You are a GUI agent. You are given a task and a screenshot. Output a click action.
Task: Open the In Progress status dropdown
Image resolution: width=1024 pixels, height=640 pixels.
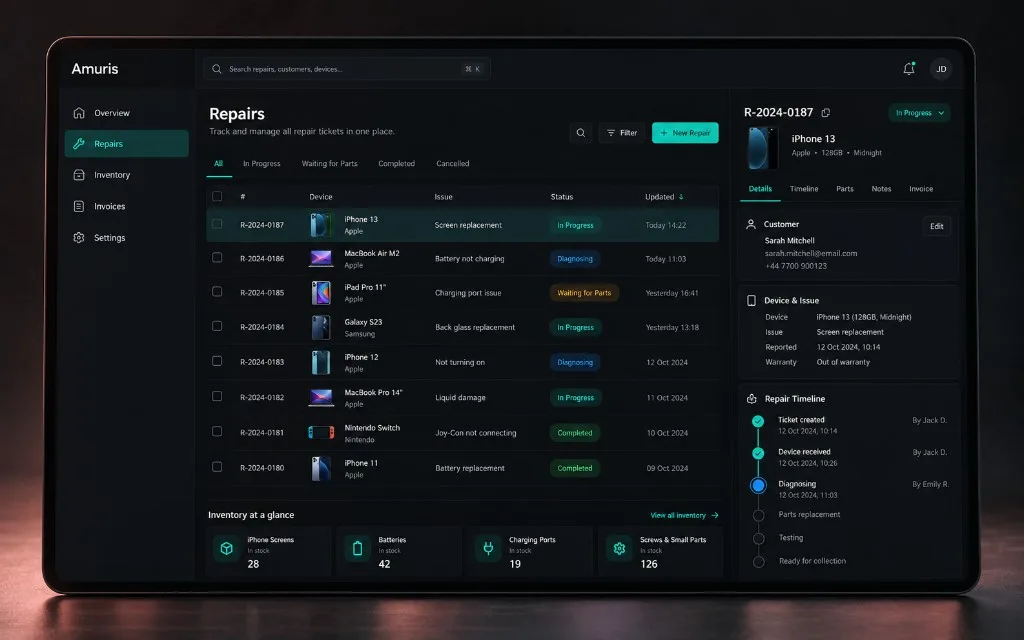coord(920,113)
